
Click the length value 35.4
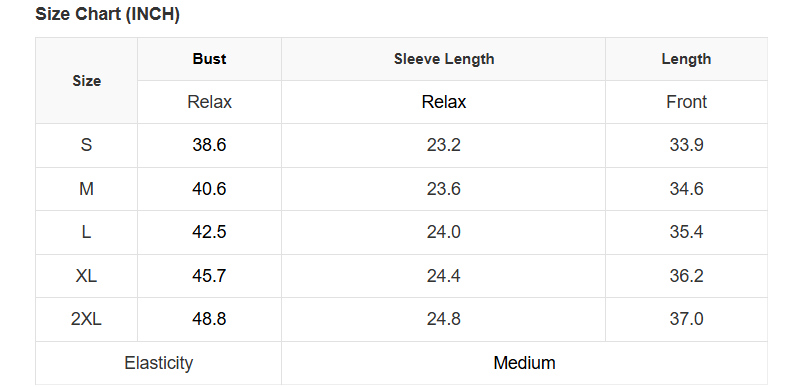pos(686,232)
